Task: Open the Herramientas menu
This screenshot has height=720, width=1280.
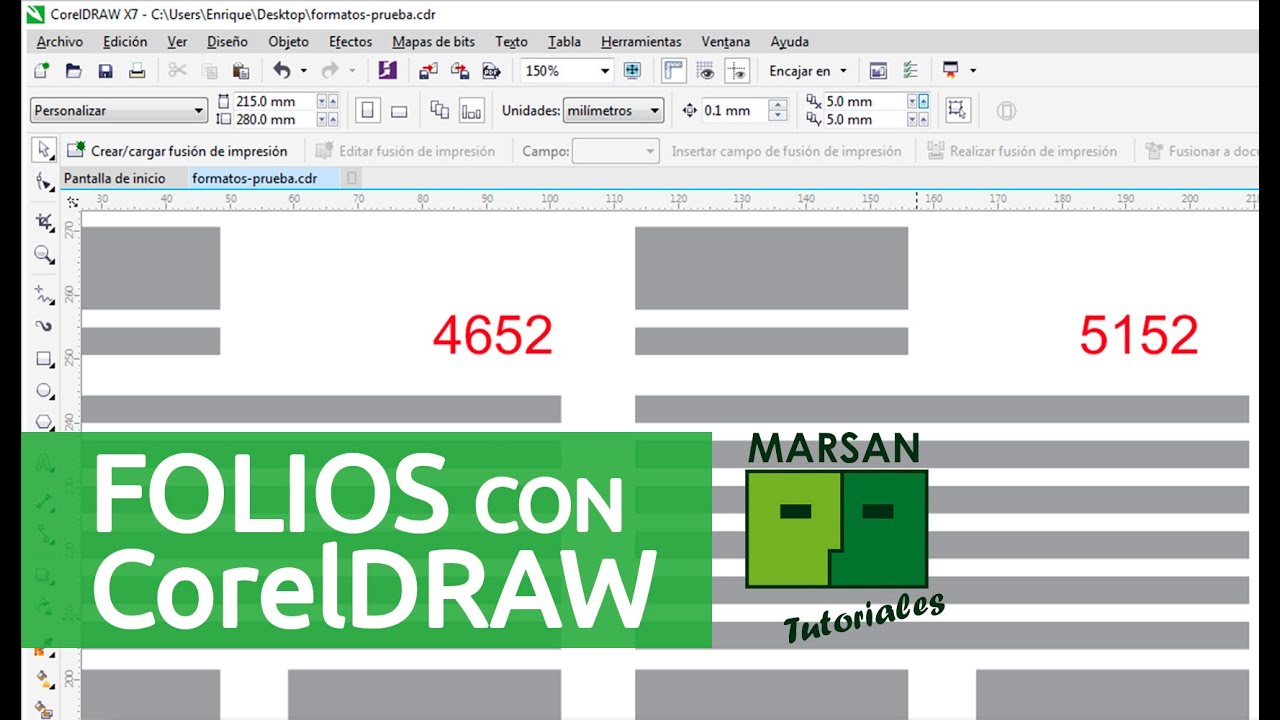Action: point(641,42)
